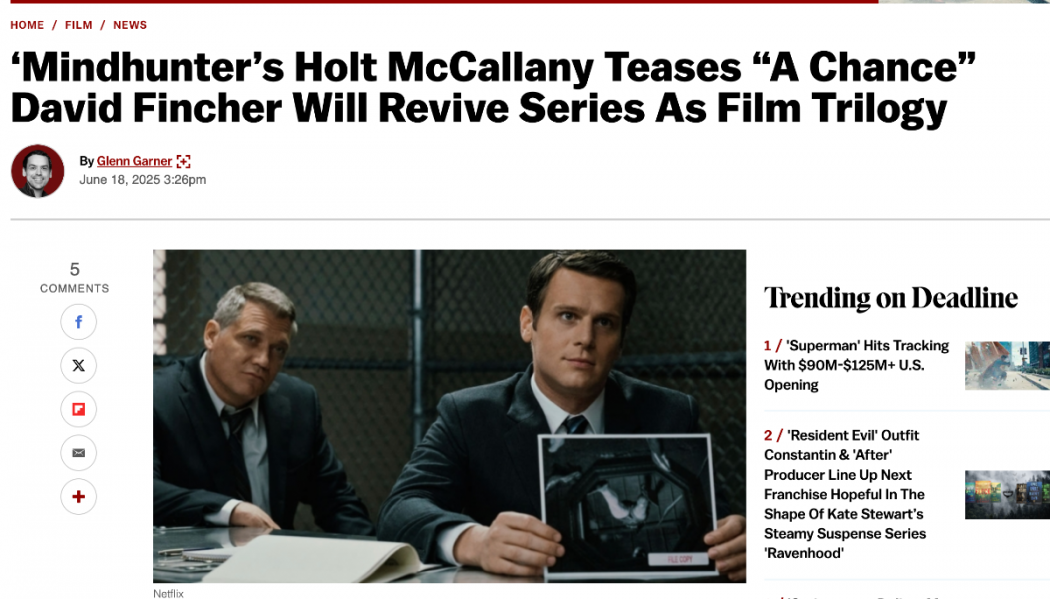This screenshot has height=599, width=1050.
Task: Follow Glenn Garner with plus bracket icon
Action: 183,161
